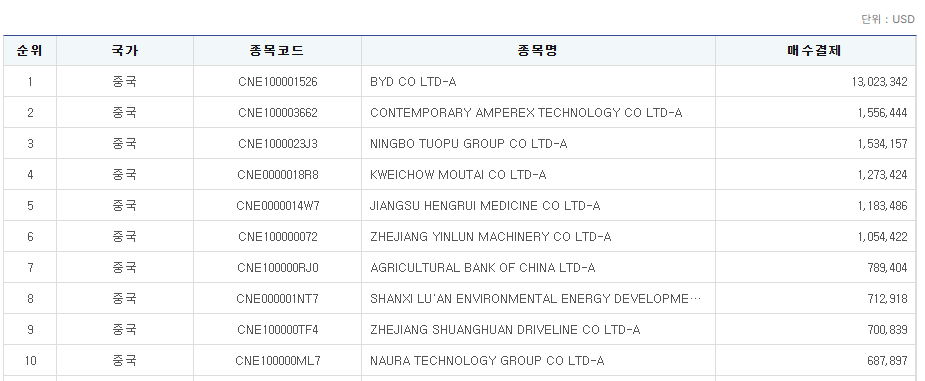
Task: Click code CNE100000ML7
Action: point(277,361)
